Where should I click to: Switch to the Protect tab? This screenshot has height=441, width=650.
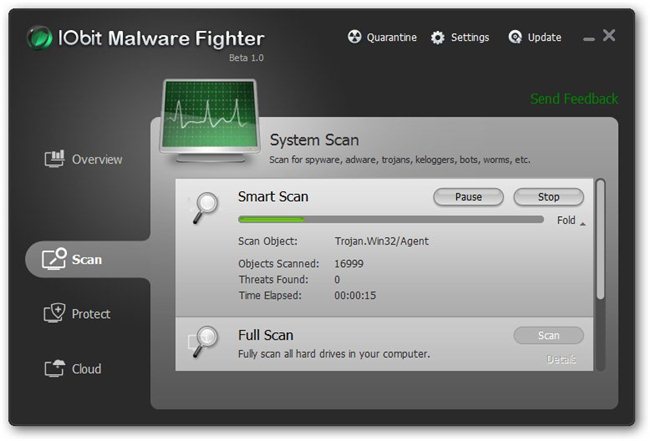point(91,314)
